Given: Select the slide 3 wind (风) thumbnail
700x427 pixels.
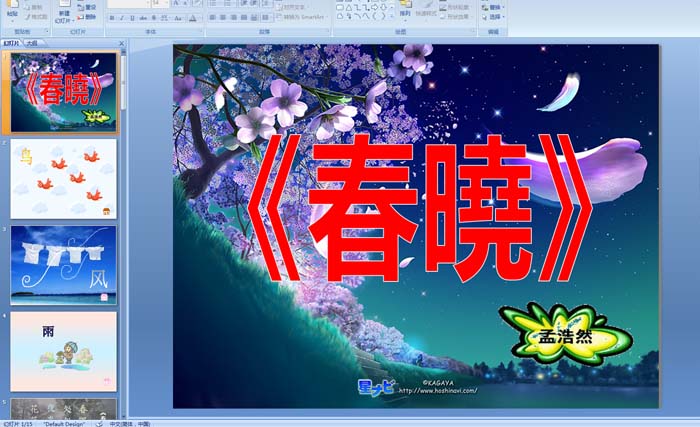Looking at the screenshot, I should point(63,265).
